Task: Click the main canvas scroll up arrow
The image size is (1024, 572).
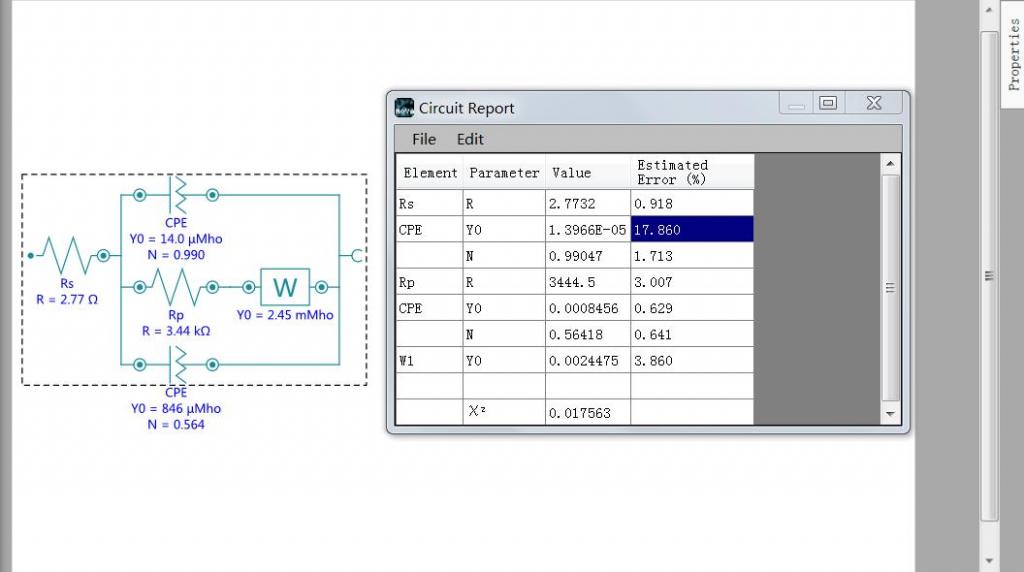Action: tap(989, 10)
